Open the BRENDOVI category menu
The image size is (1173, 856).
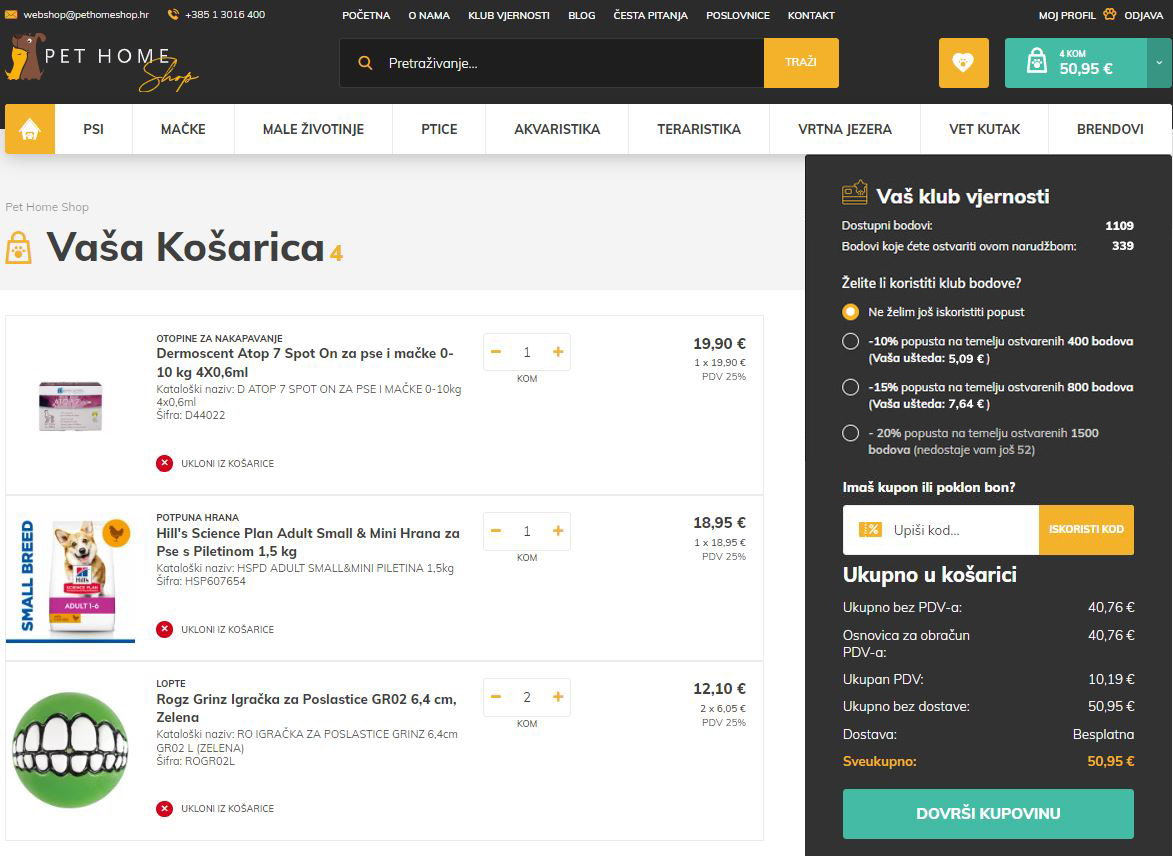(1110, 129)
